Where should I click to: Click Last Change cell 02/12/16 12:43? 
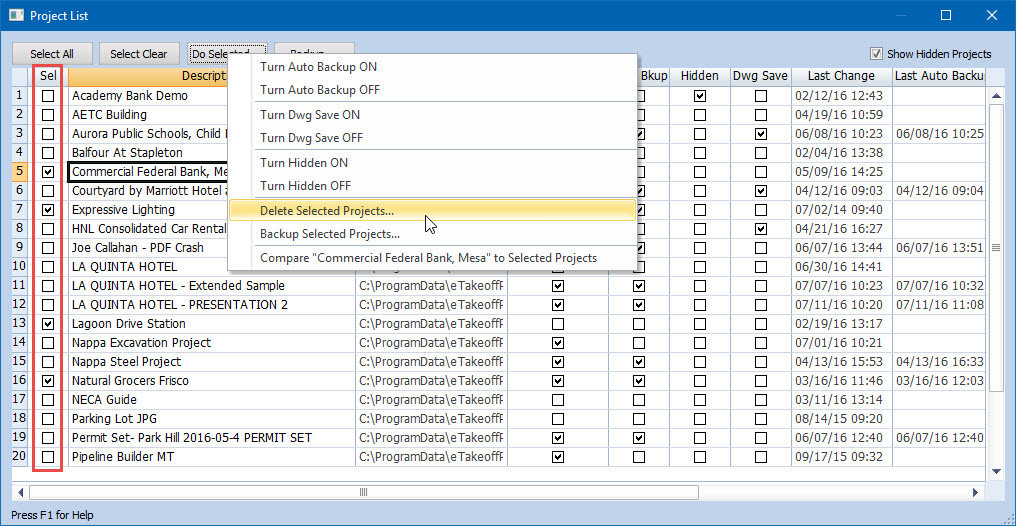click(x=841, y=96)
